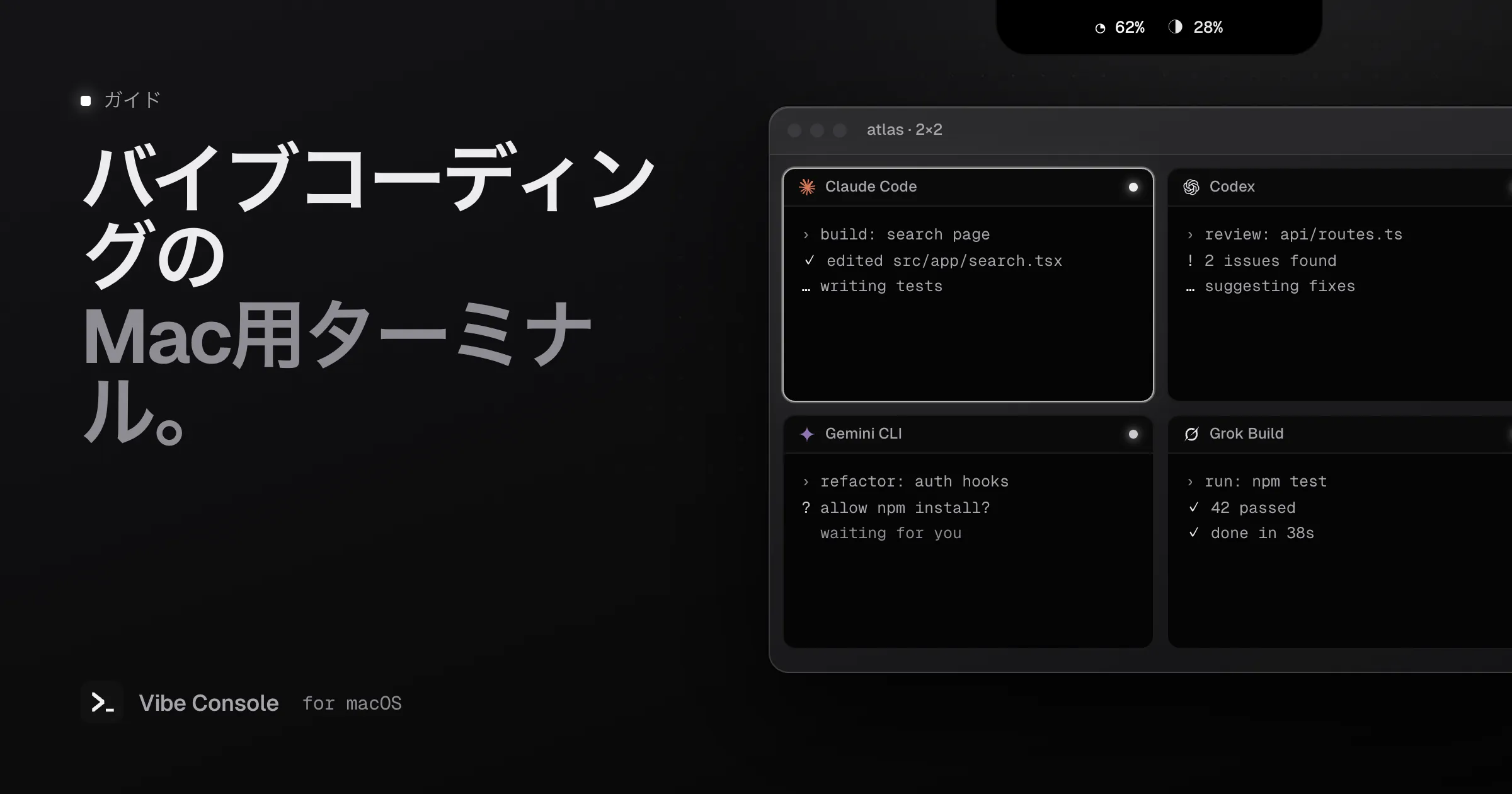The height and width of the screenshot is (794, 1512).
Task: Click 'refactor: auth hooks' line
Action: click(914, 481)
